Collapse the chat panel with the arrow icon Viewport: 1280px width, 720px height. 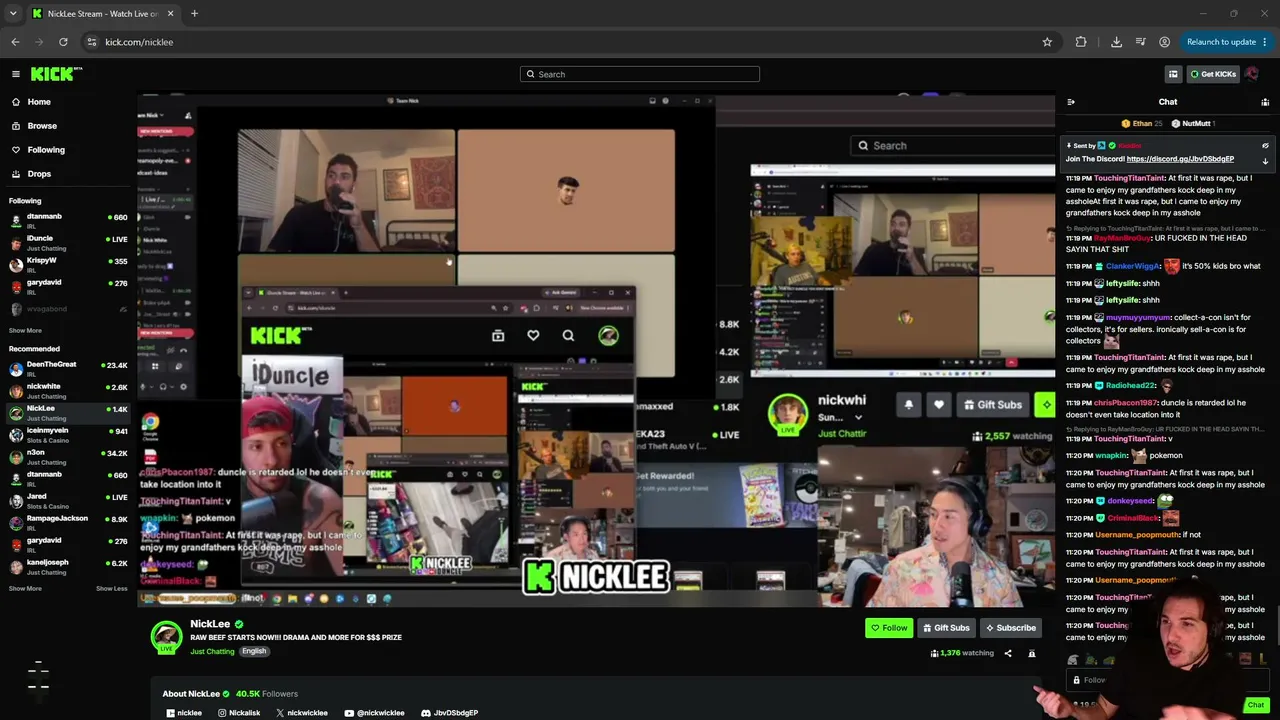click(x=1071, y=102)
